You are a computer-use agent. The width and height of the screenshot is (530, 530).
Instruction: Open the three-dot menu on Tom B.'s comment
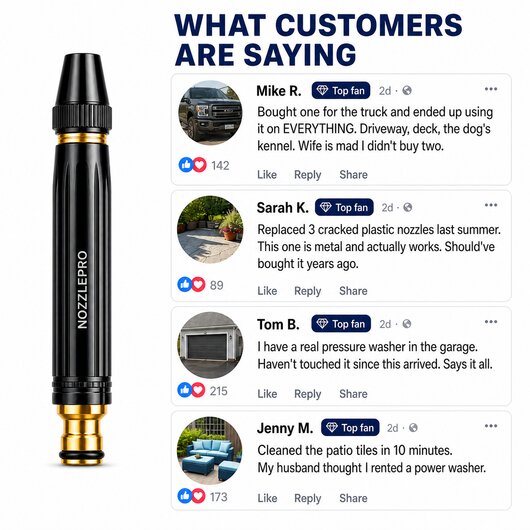coord(490,321)
